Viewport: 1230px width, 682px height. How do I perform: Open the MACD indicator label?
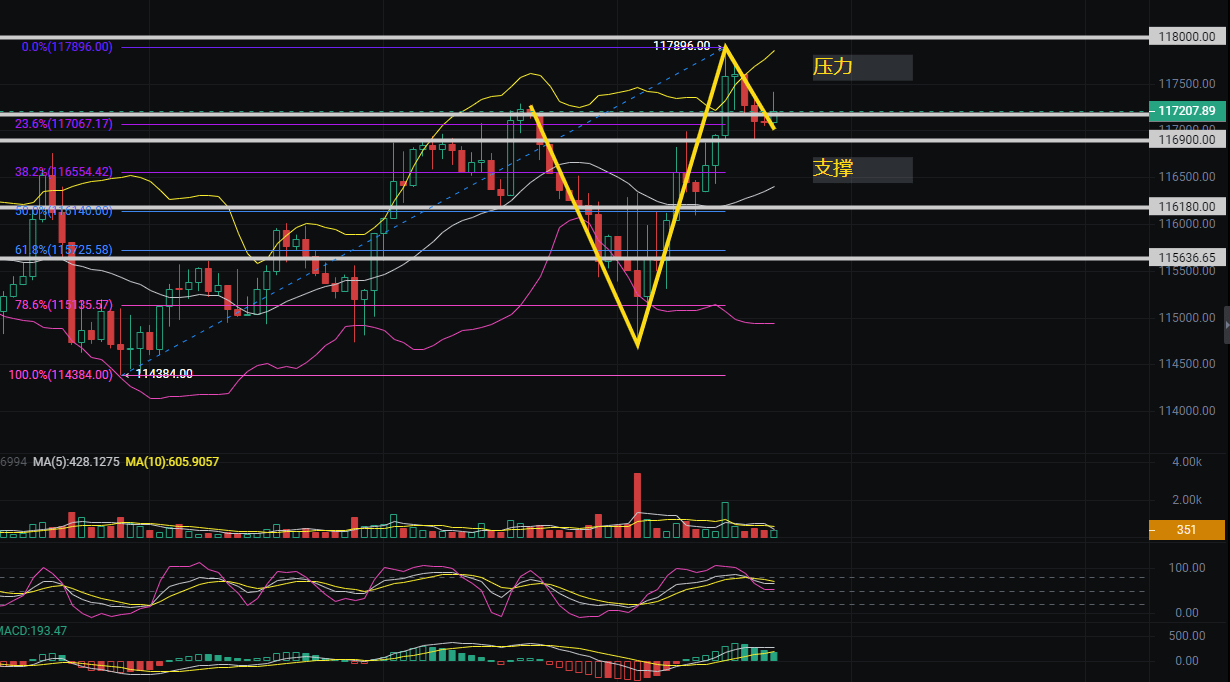pyautogui.click(x=33, y=631)
